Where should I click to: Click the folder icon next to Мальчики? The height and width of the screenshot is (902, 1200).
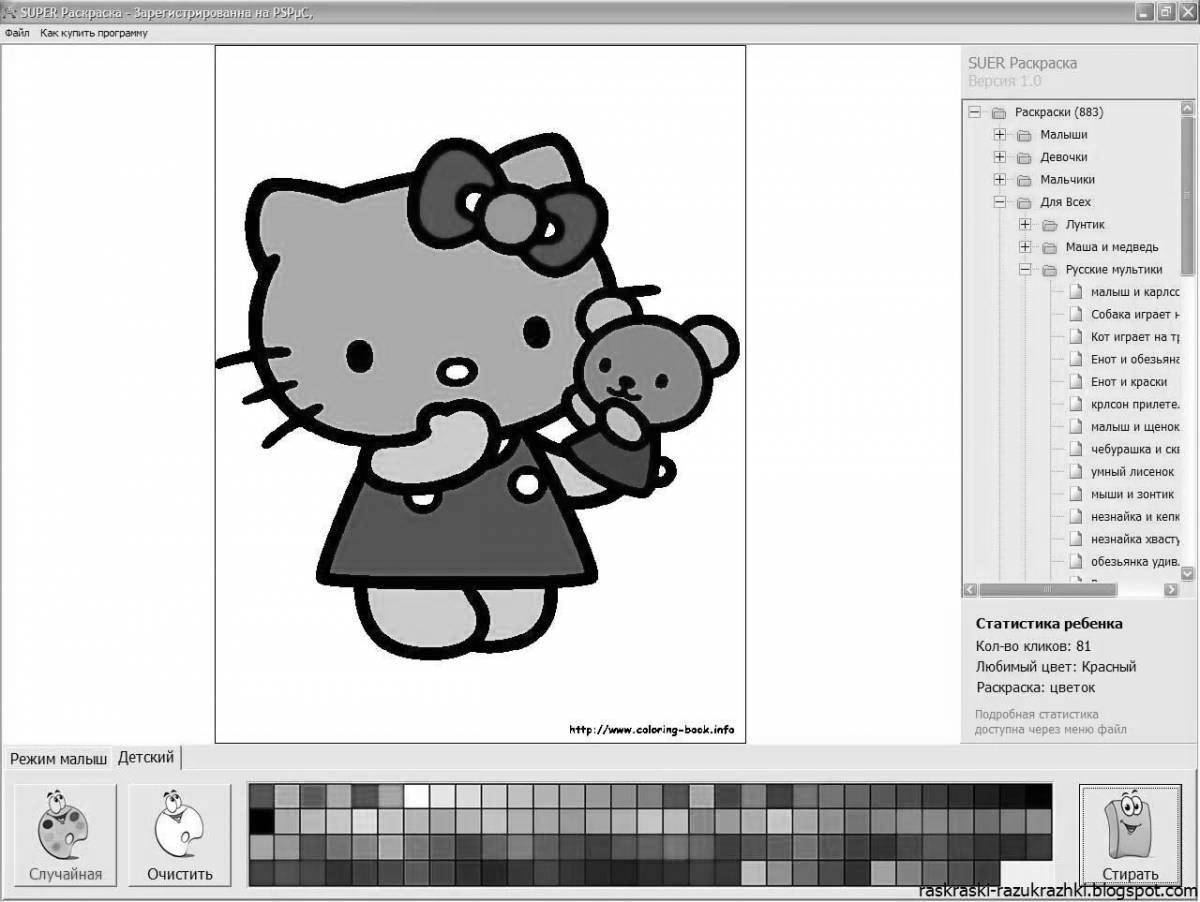point(1024,180)
